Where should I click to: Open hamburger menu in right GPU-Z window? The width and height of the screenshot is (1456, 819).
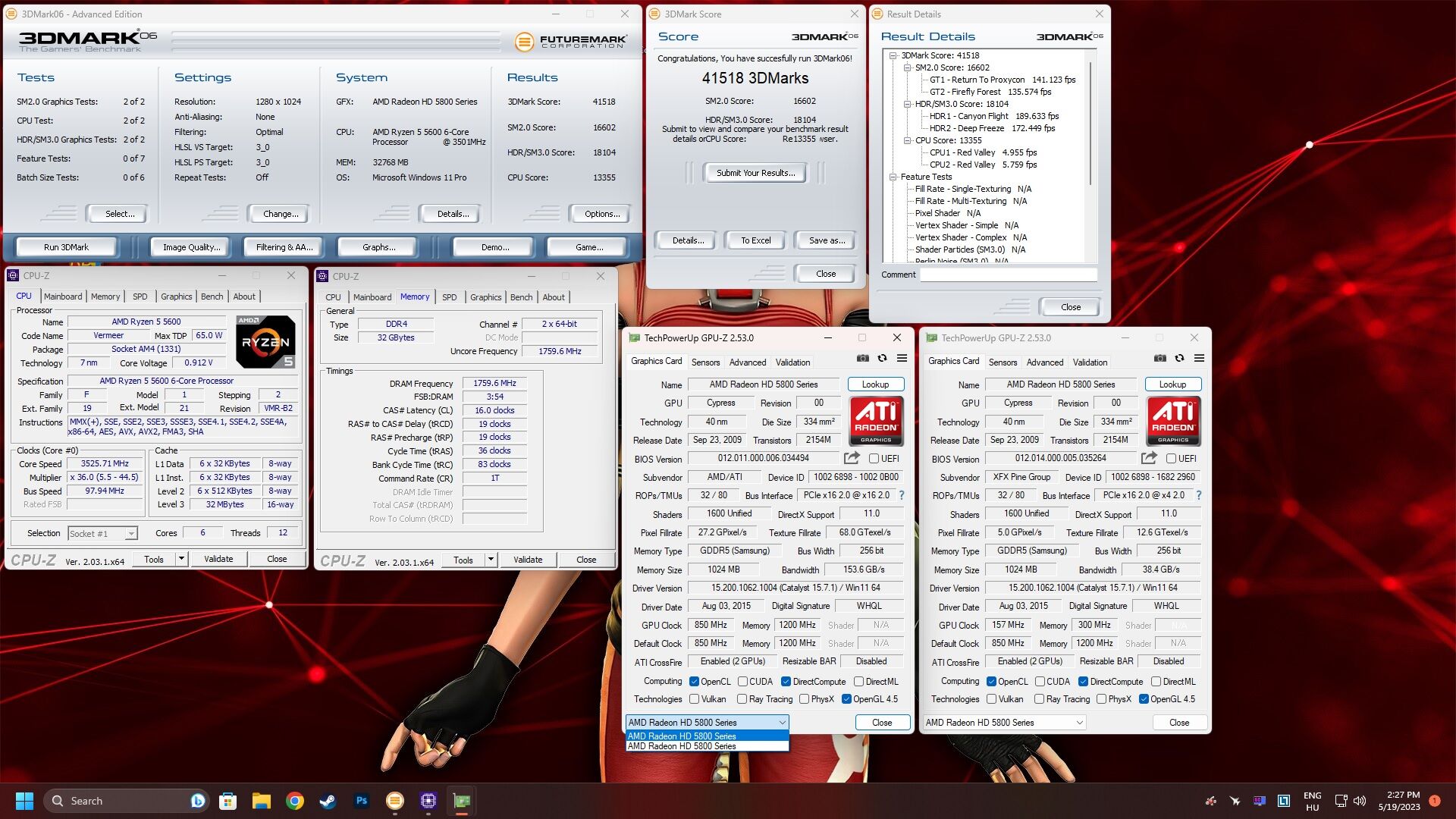pyautogui.click(x=1199, y=359)
